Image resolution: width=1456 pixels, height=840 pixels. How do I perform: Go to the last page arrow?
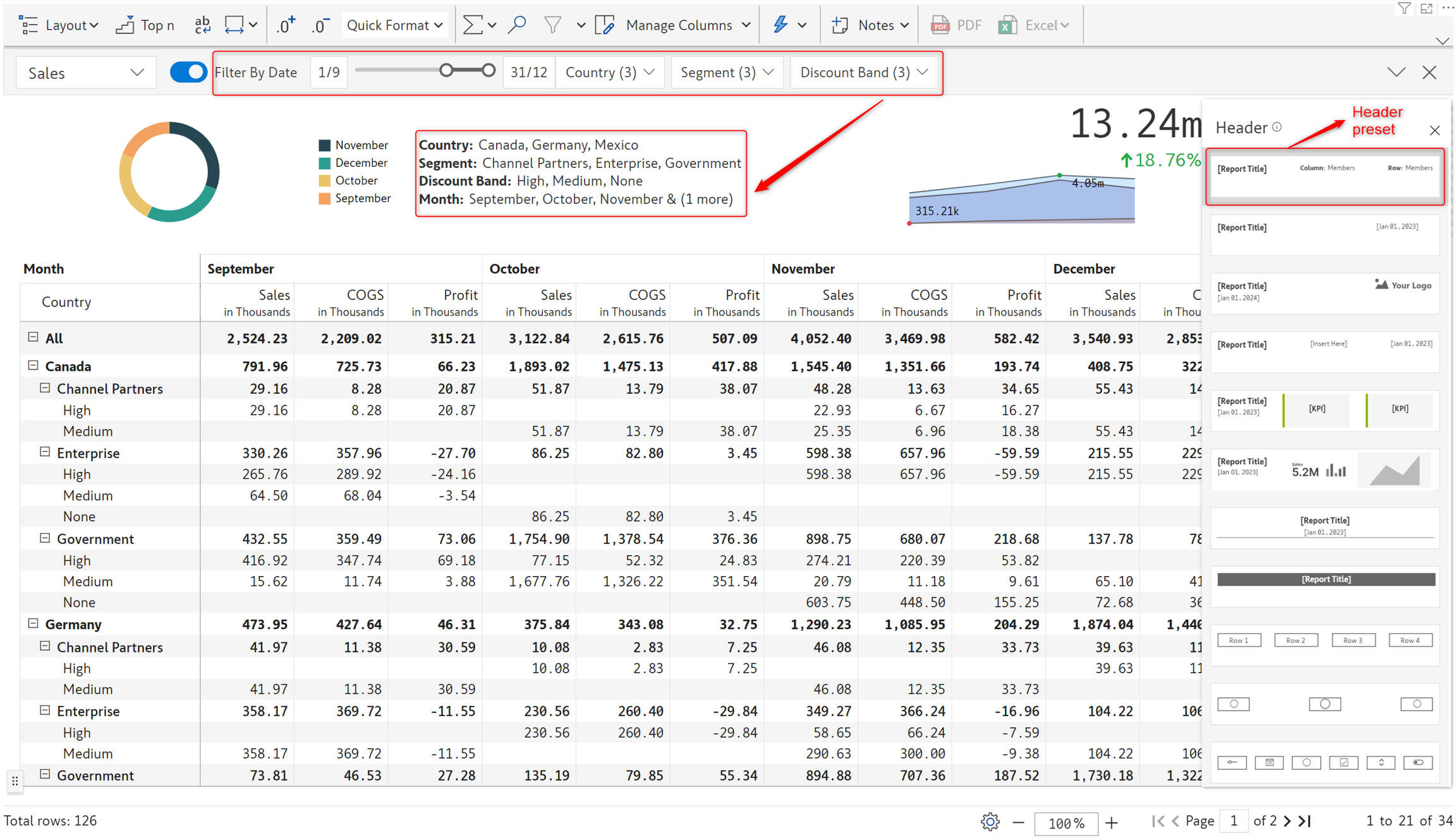click(x=1306, y=821)
